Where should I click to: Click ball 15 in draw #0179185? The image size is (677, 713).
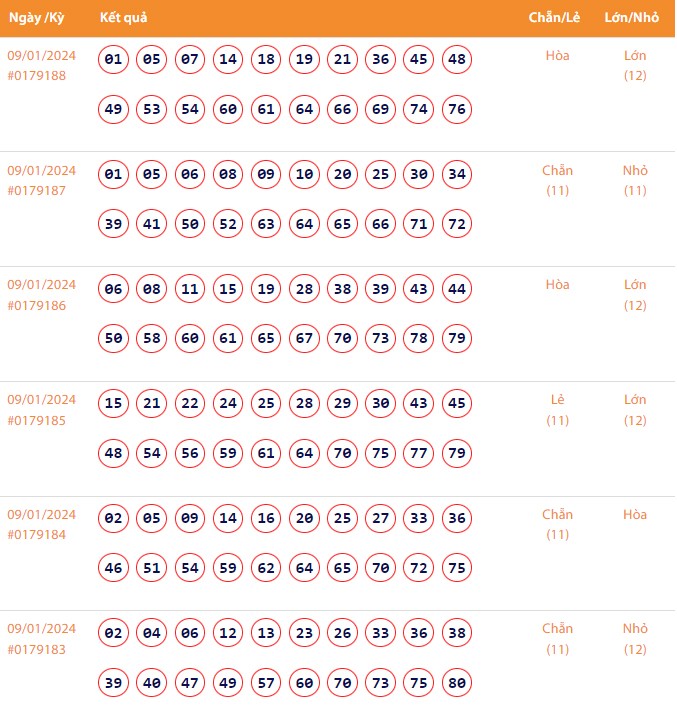pyautogui.click(x=114, y=404)
